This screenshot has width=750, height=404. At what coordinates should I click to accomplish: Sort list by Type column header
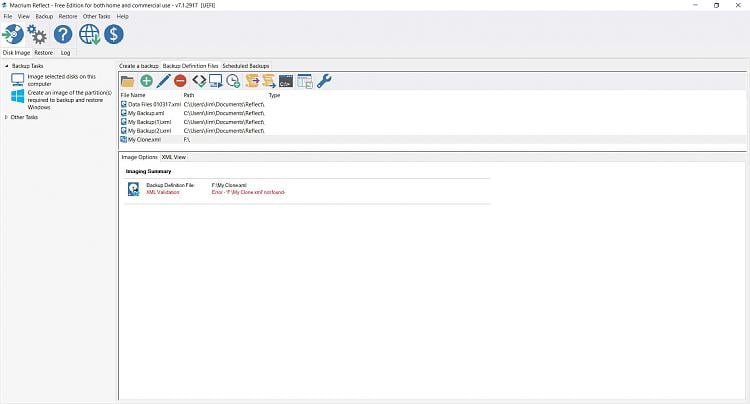[275, 95]
